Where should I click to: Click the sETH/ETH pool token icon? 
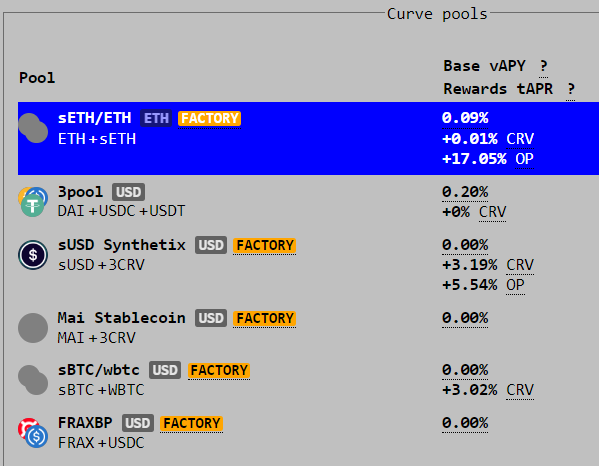point(33,128)
